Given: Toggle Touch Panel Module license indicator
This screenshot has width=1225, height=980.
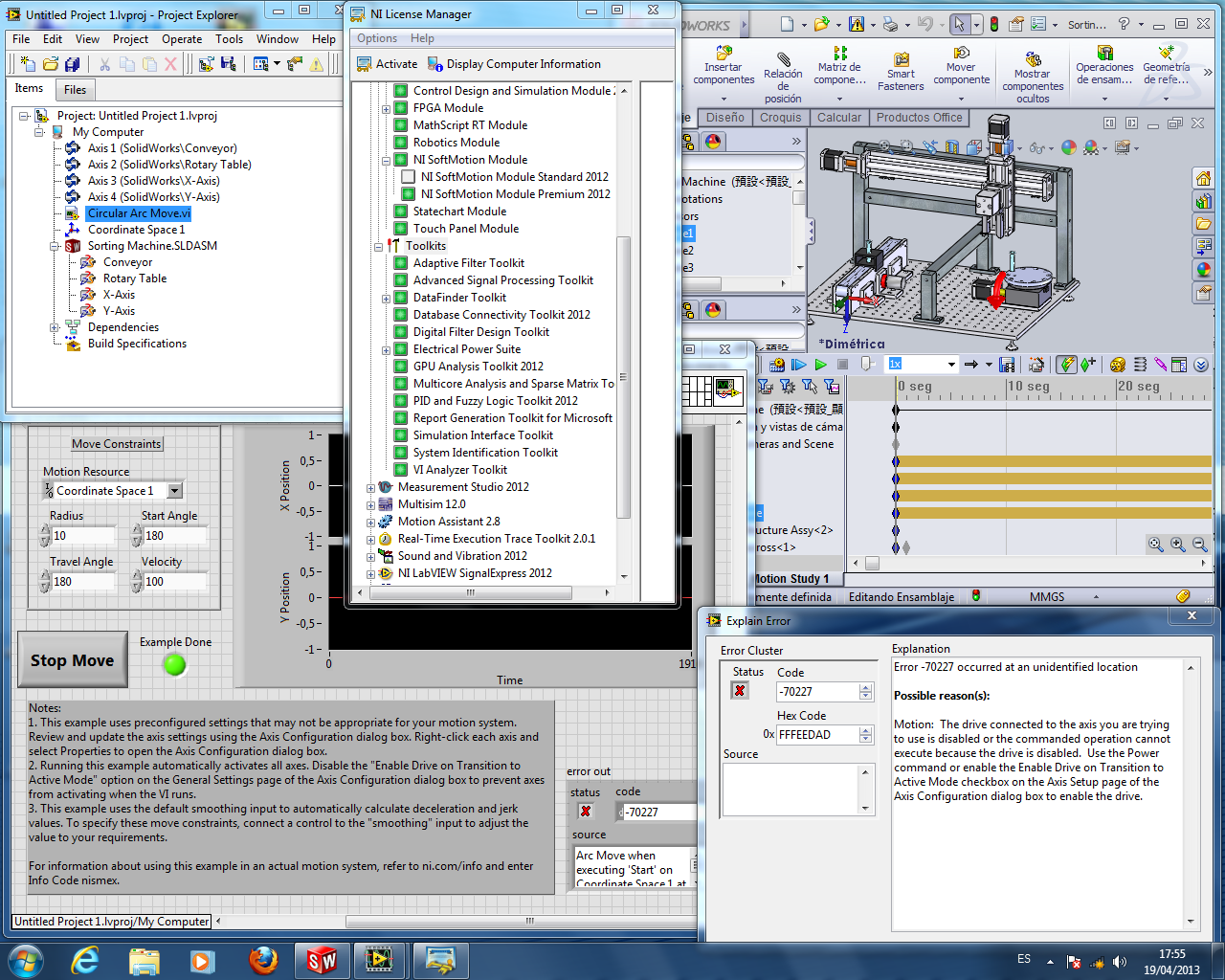Looking at the screenshot, I should (401, 229).
